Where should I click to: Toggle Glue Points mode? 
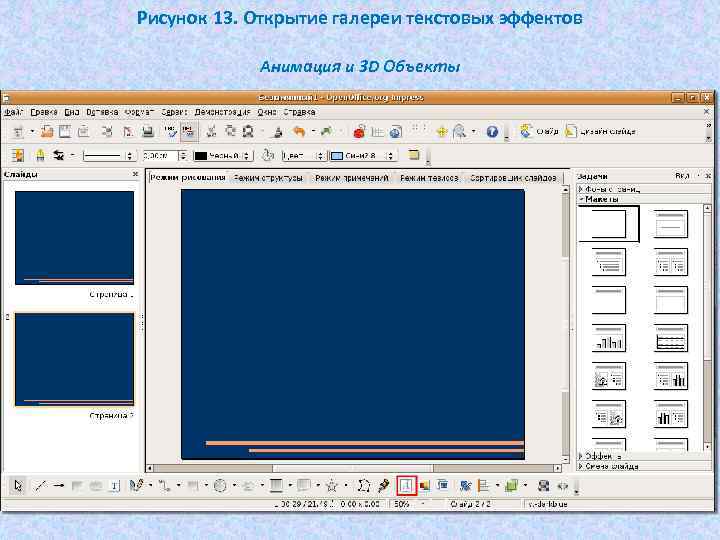tap(383, 485)
